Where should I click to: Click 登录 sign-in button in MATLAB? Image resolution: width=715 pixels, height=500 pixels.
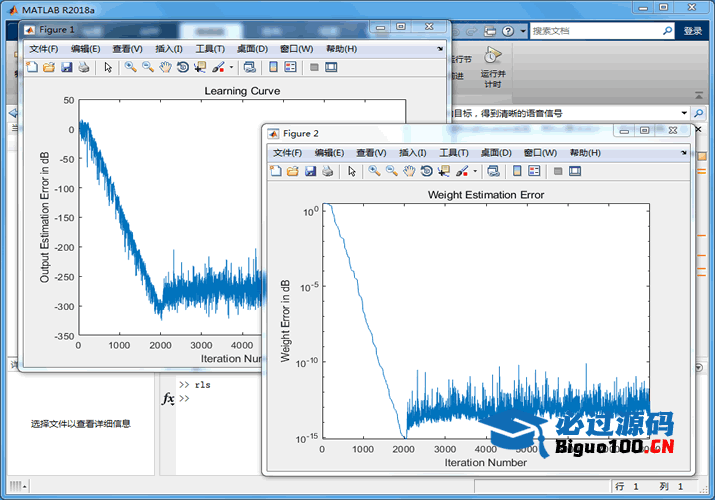pos(693,31)
